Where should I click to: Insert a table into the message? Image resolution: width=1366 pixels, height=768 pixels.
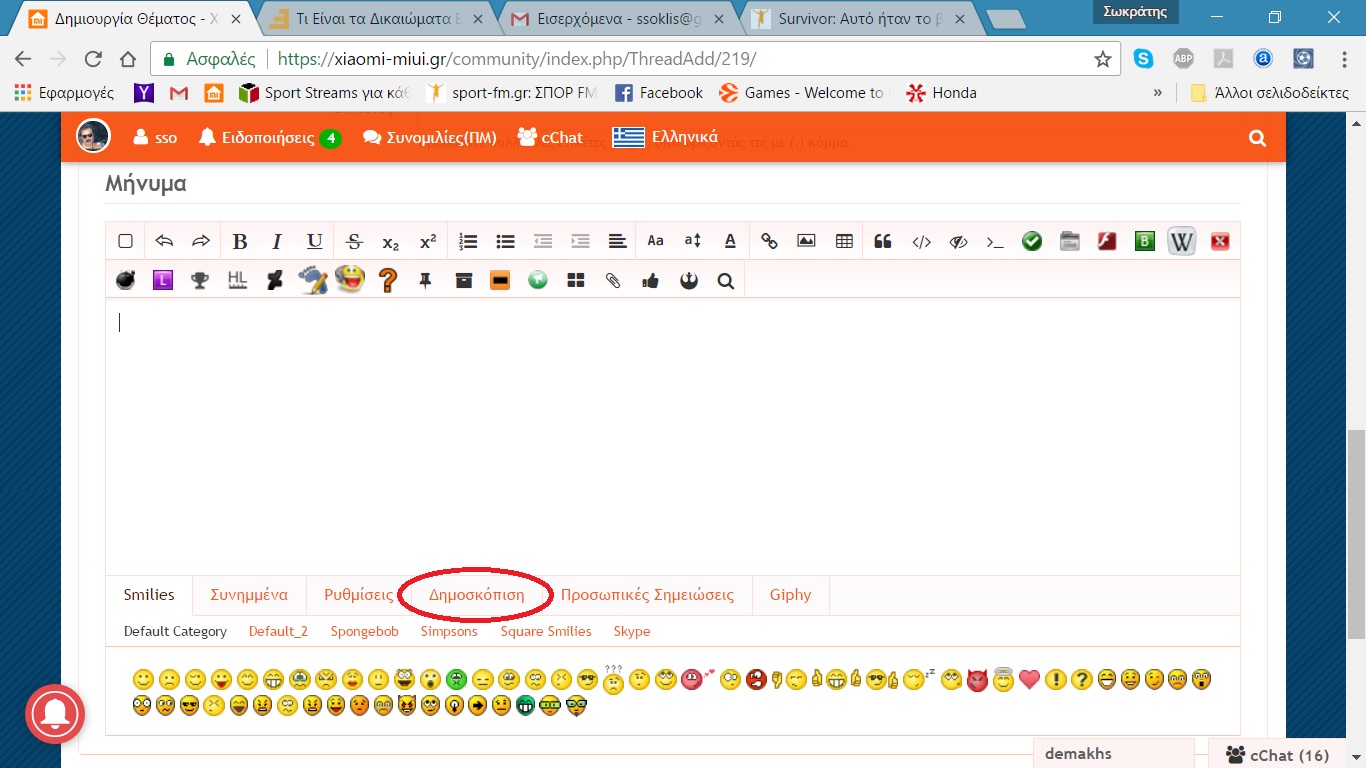click(844, 241)
